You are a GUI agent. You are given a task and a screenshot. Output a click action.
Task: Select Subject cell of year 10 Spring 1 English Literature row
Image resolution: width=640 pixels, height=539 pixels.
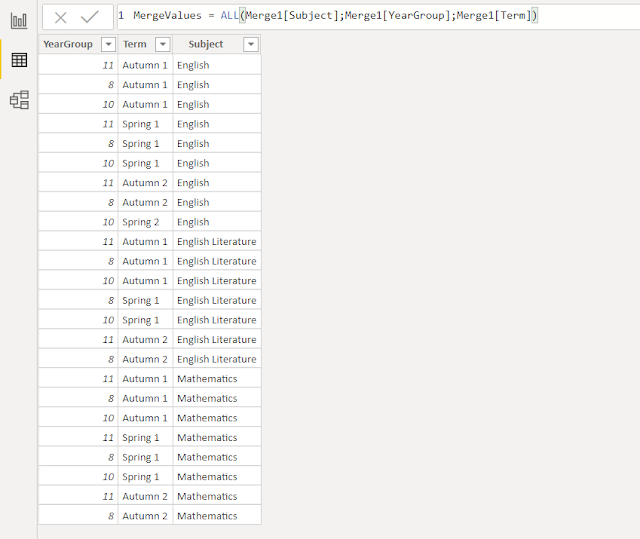pyautogui.click(x=217, y=320)
